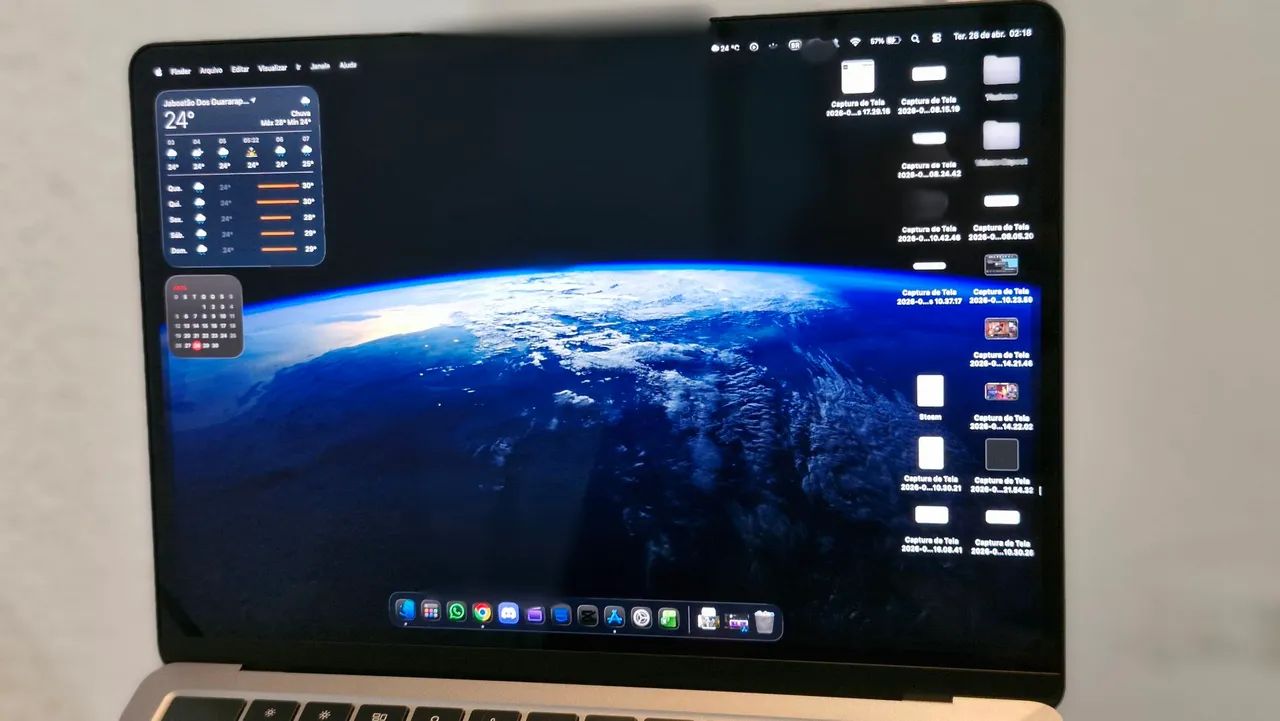Open the Trash in the Dock
The image size is (1280, 721).
[765, 622]
